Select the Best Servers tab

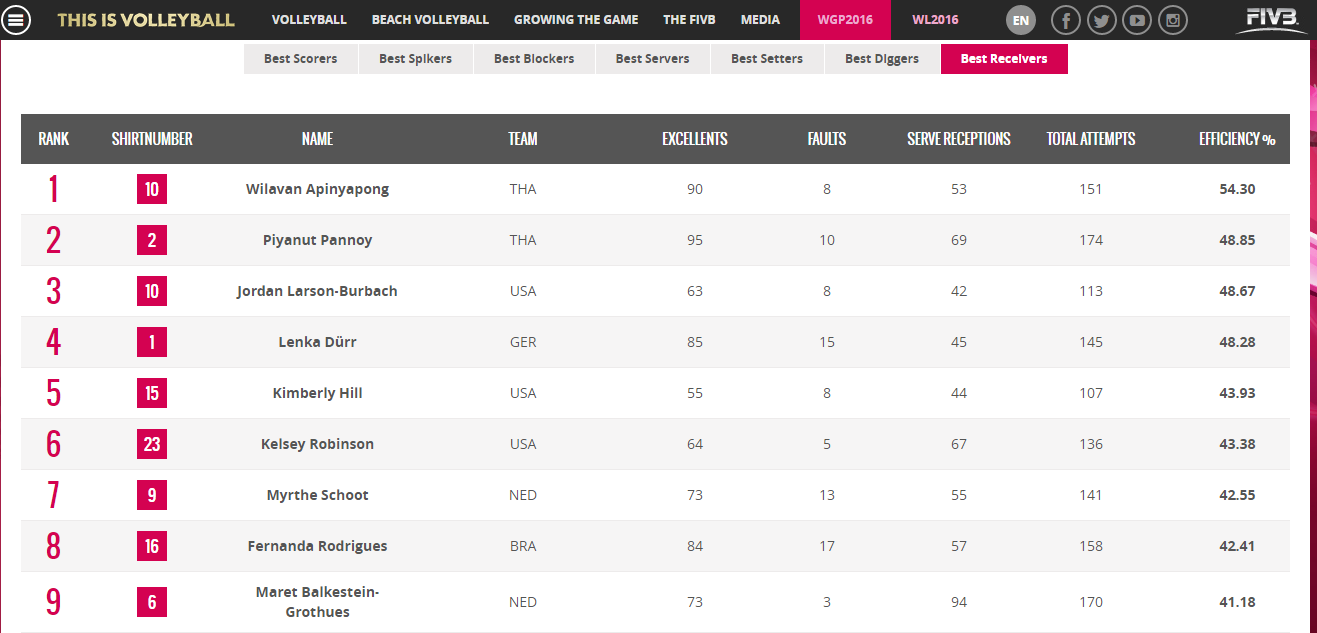point(652,59)
